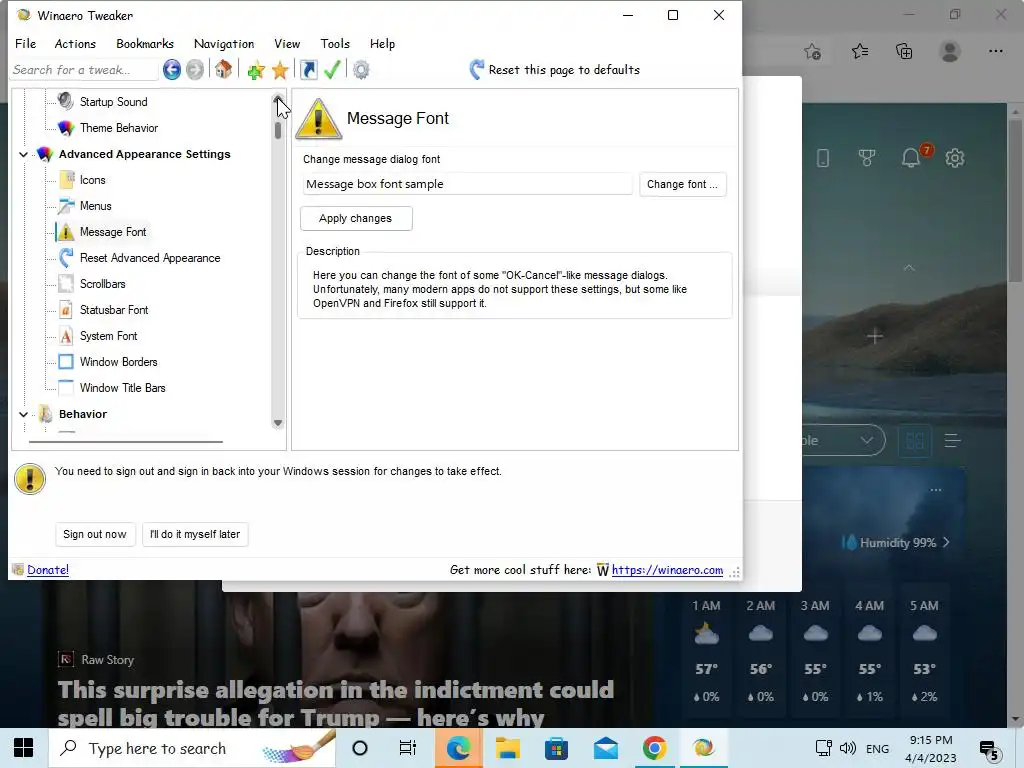Viewport: 1024px width, 768px height.
Task: Click the Scrollbars tree entry icon
Action: [x=66, y=283]
